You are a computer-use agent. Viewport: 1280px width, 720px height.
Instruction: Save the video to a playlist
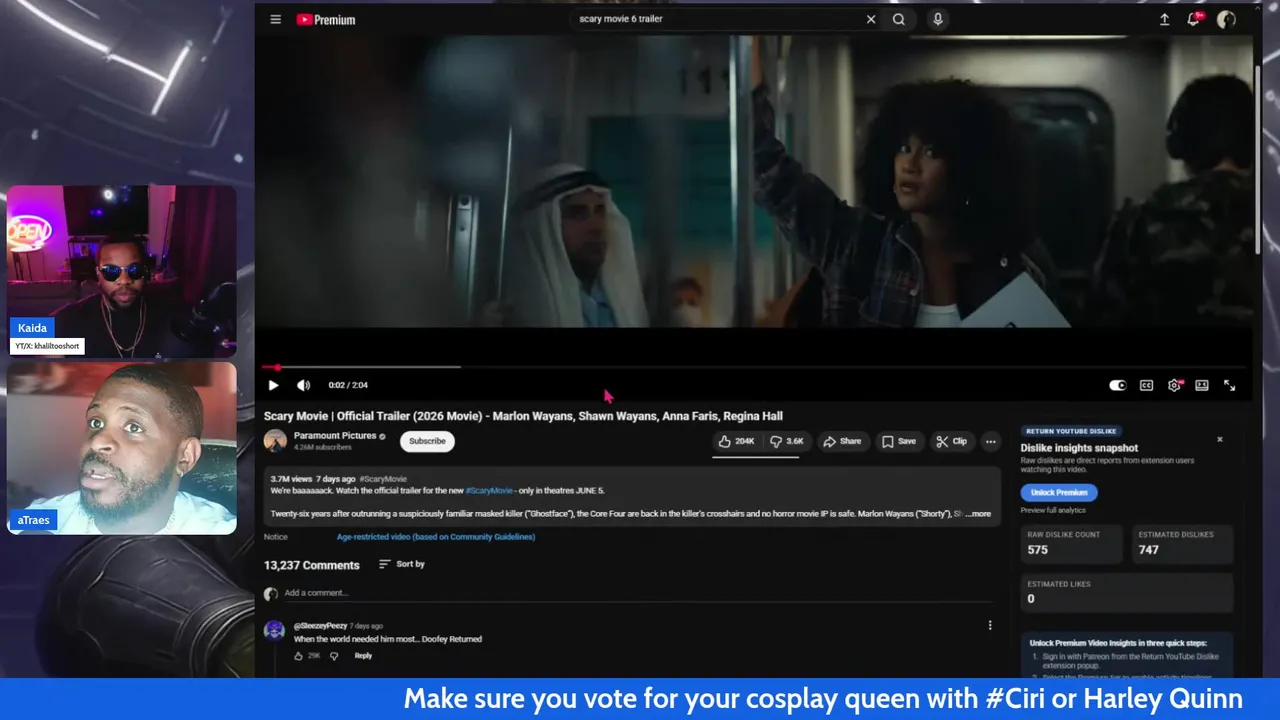[x=898, y=441]
